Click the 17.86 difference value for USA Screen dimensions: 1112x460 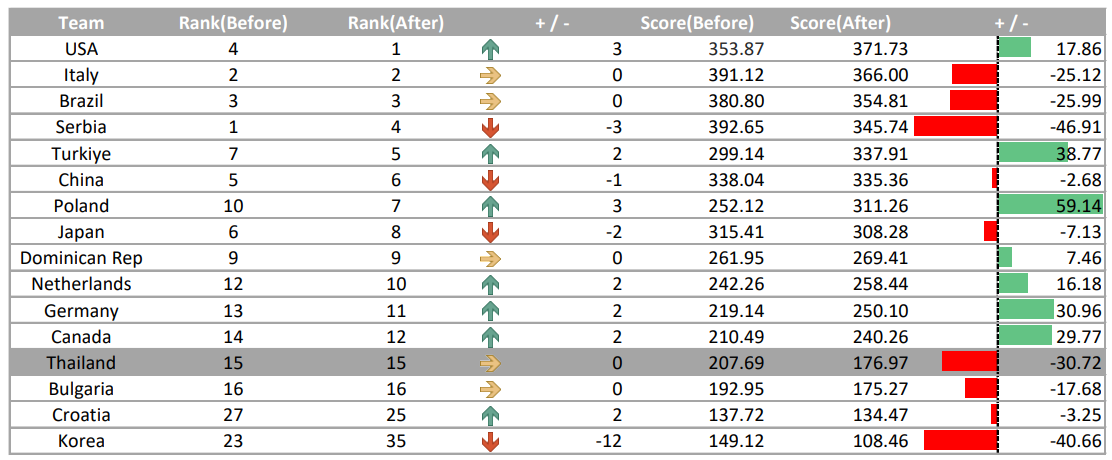click(1079, 49)
